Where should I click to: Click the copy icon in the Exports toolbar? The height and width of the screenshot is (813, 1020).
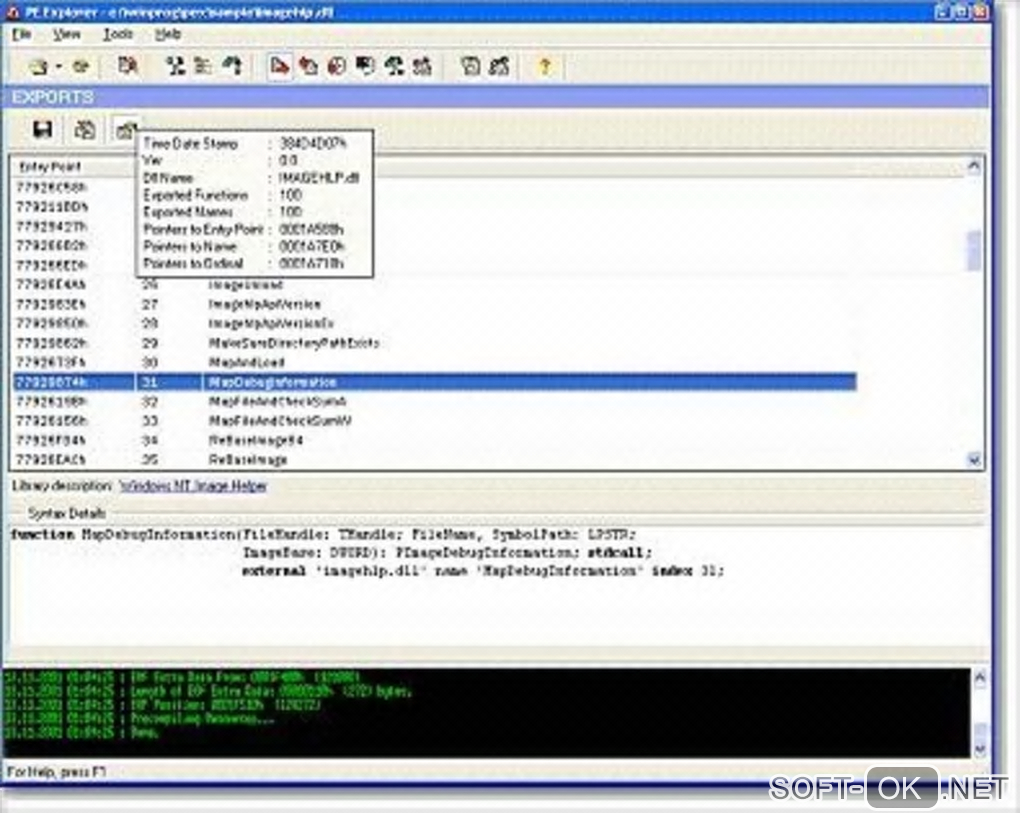[x=85, y=129]
